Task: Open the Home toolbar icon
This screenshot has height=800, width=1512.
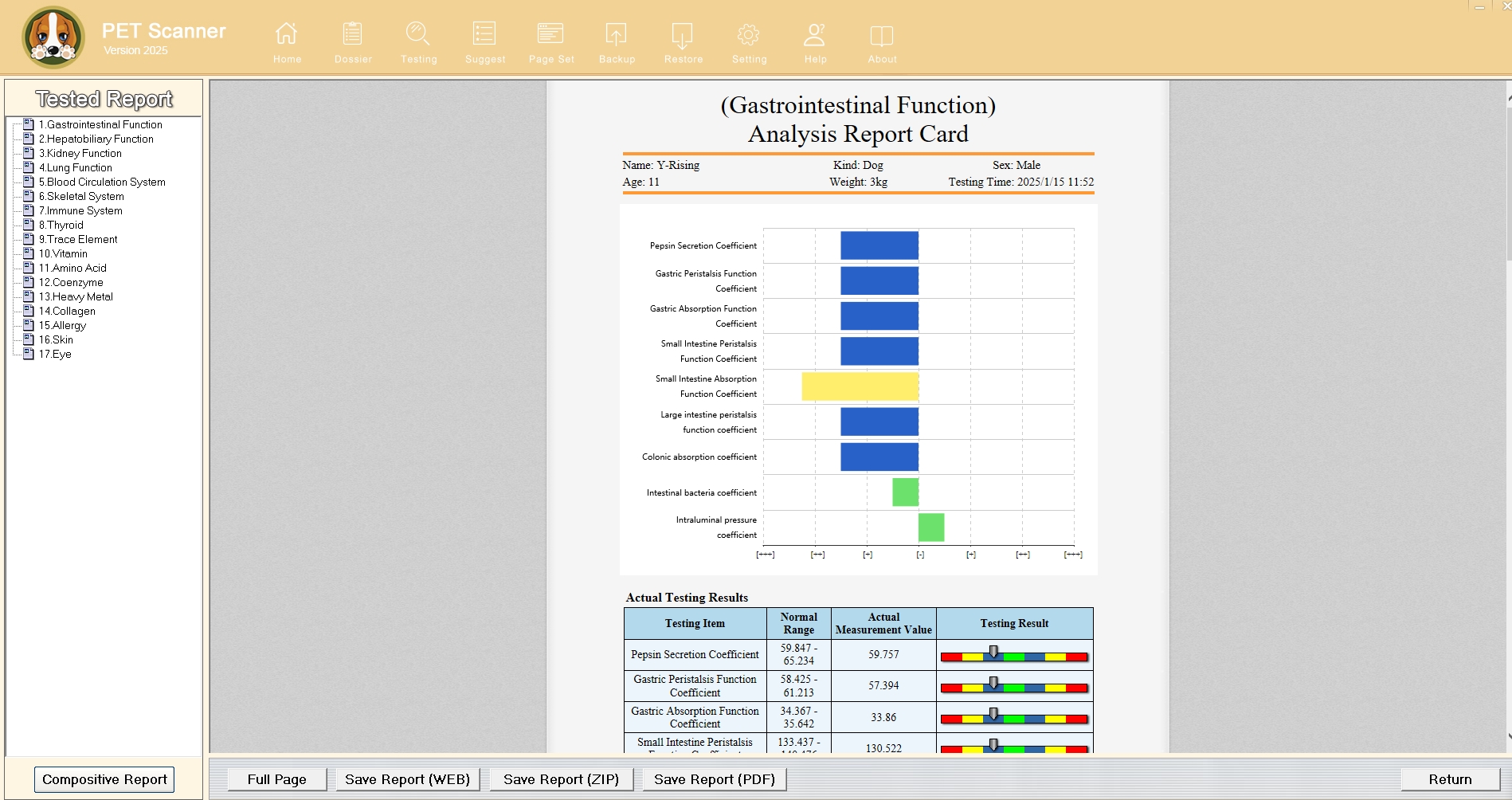Action: [x=287, y=34]
